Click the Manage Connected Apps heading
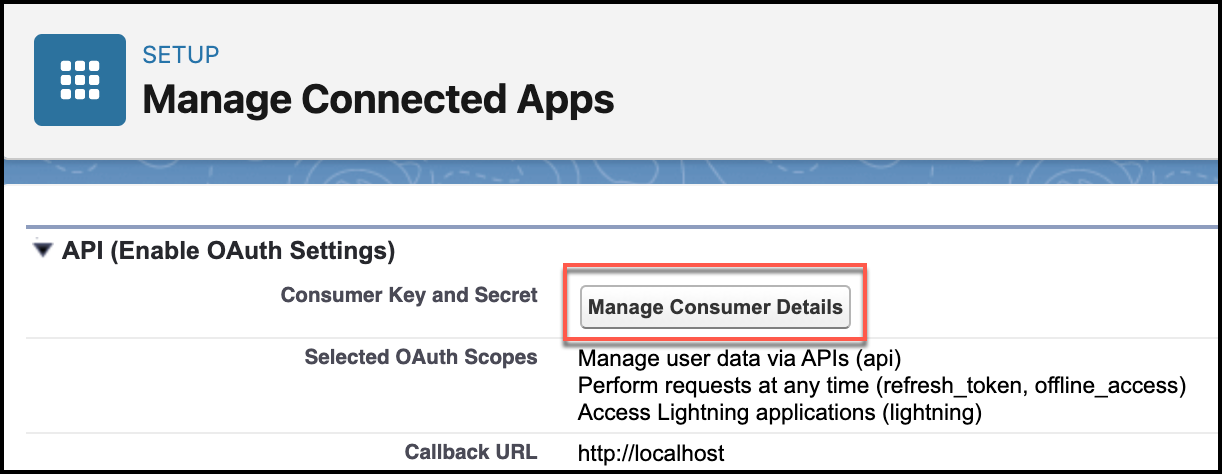 click(x=378, y=99)
